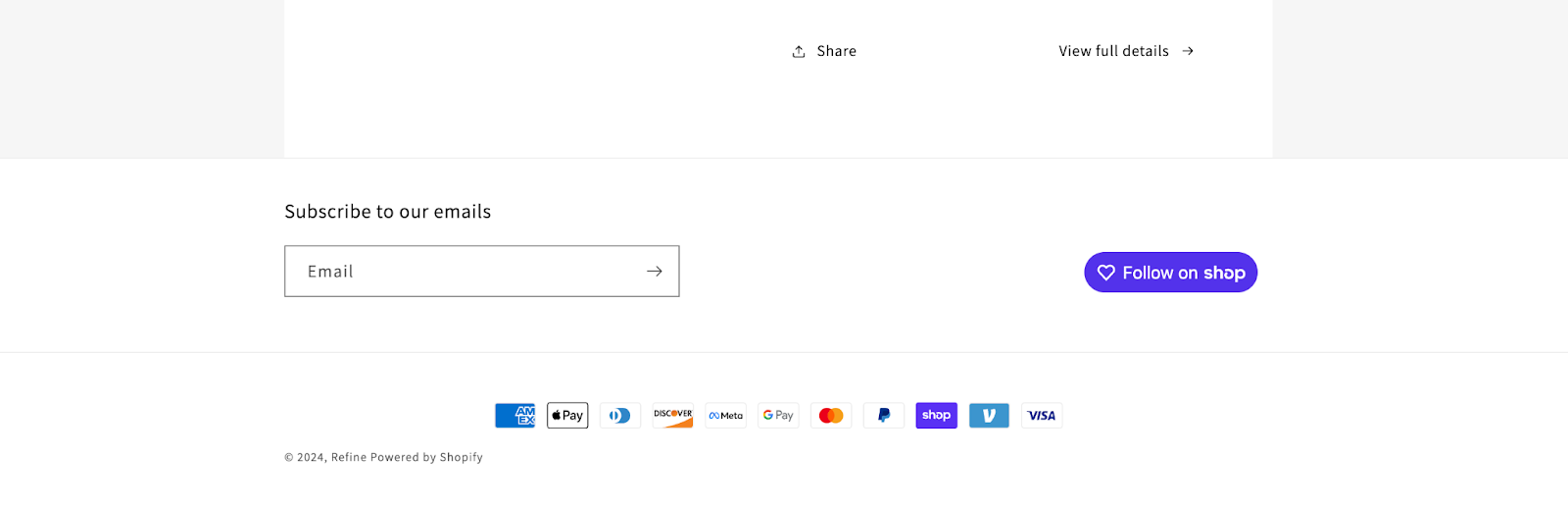Click the heart icon in Follow button
The height and width of the screenshot is (506, 1568).
coord(1106,273)
